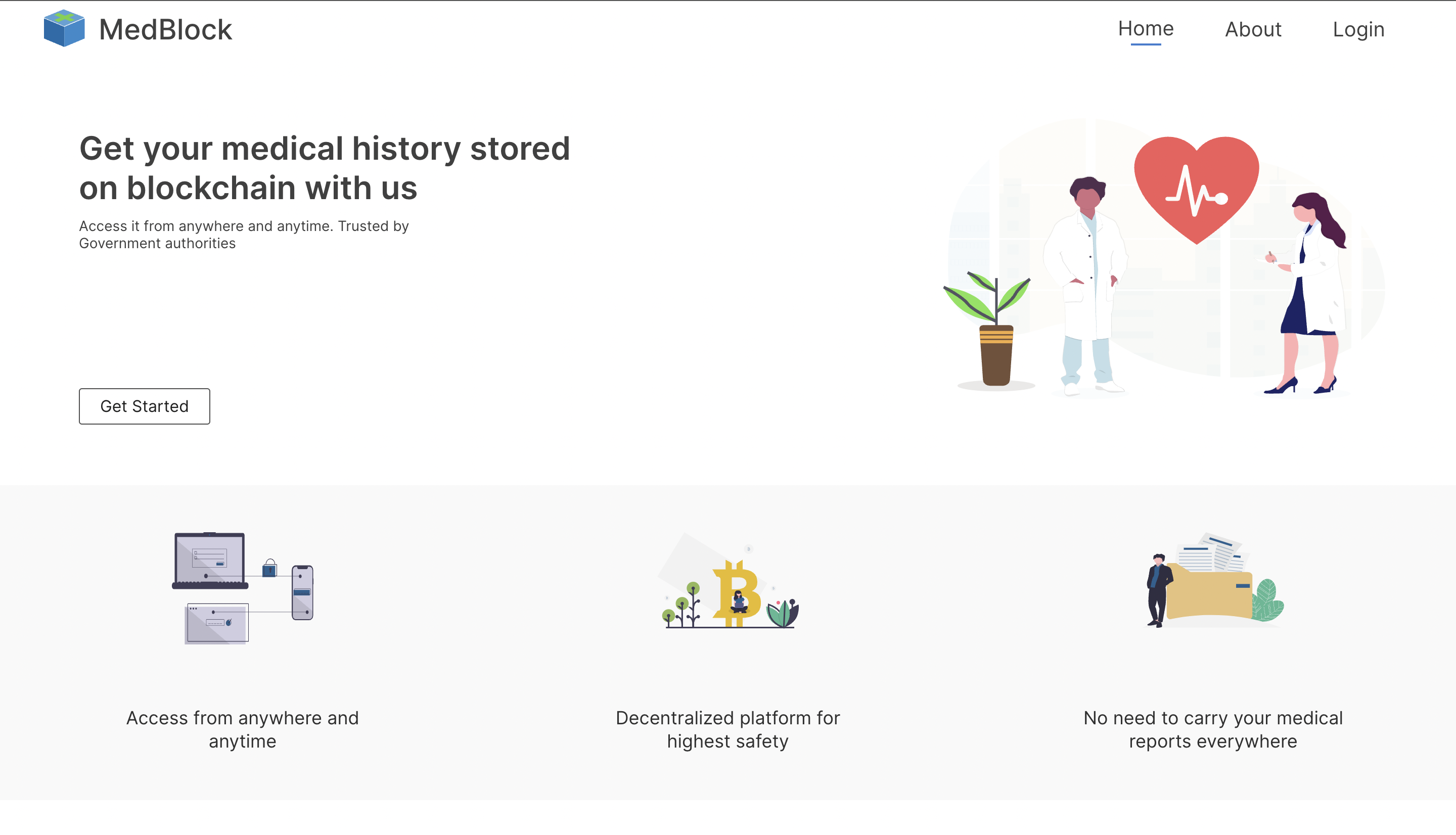Open the Login page link

click(1358, 30)
